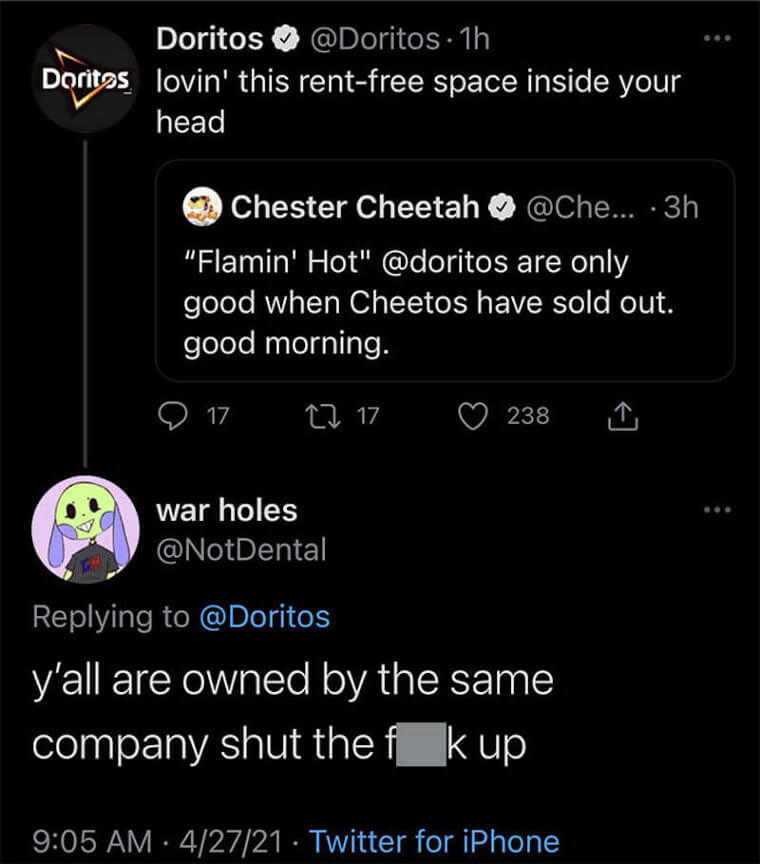This screenshot has width=760, height=864.
Task: Click the Chester Cheetah avatar in quote
Action: click(x=202, y=207)
